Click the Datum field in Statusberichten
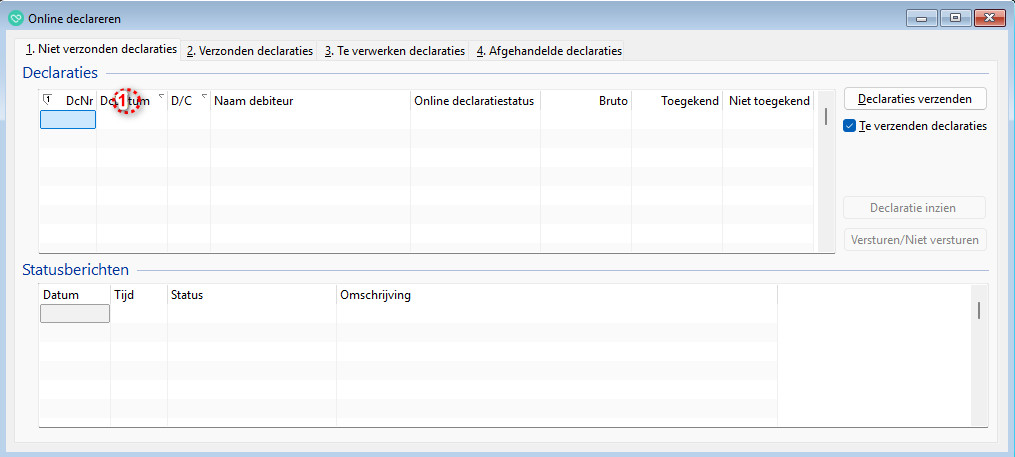Image resolution: width=1015 pixels, height=457 pixels. click(x=74, y=314)
